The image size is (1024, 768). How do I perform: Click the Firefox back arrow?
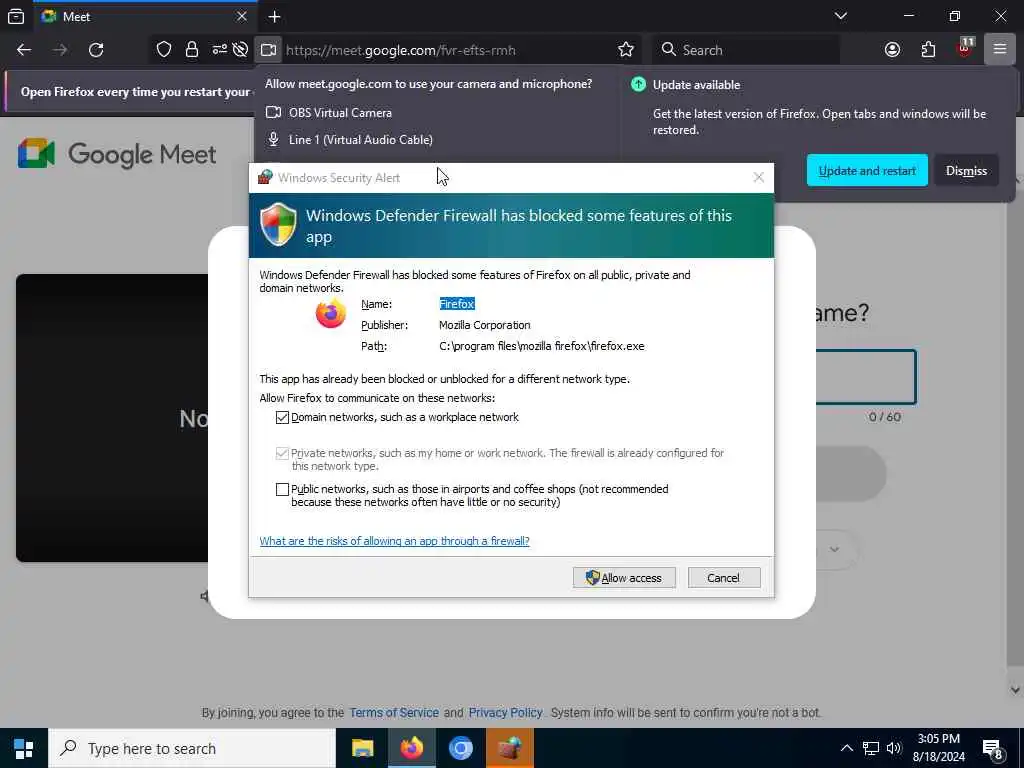click(24, 50)
